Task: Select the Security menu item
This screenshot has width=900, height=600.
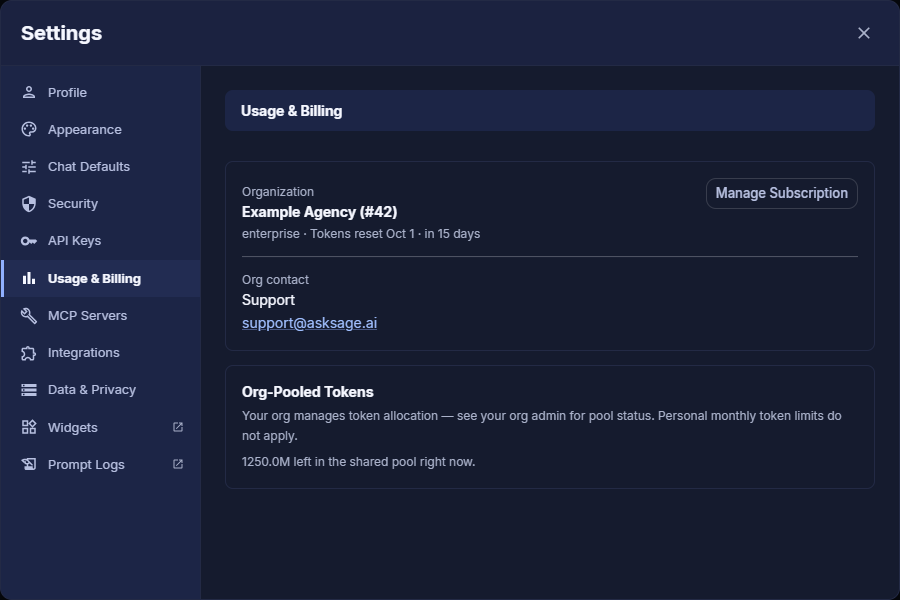Action: (102, 204)
